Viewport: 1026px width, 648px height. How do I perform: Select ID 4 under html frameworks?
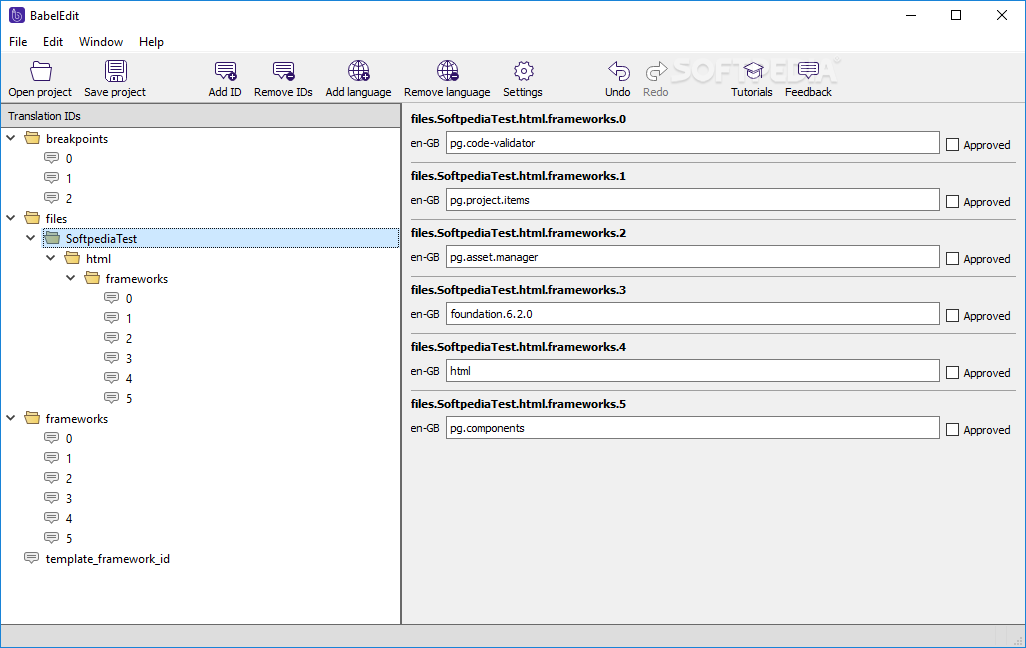point(129,378)
